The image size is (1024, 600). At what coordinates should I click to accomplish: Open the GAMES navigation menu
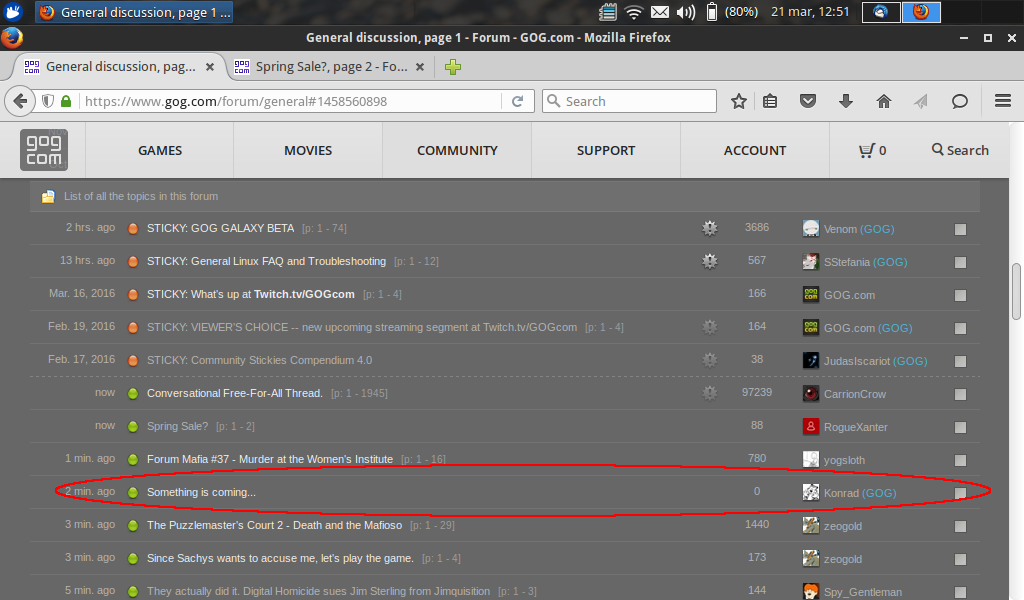click(160, 150)
